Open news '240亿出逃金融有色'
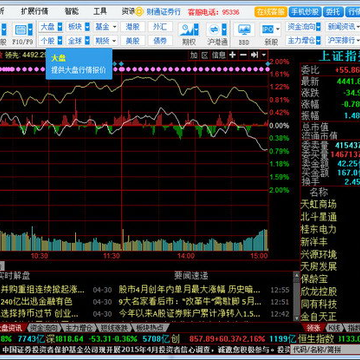 pos(36,302)
